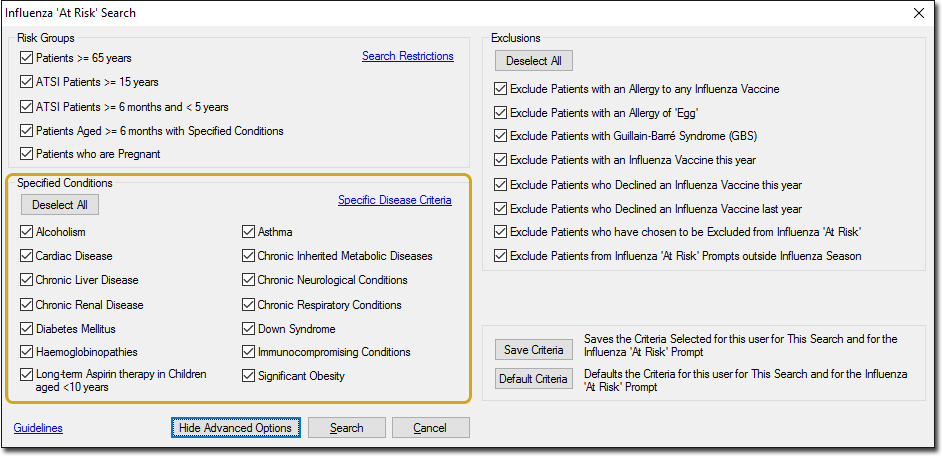The height and width of the screenshot is (456, 942).
Task: Click Deselect All under Exclusions
Action: (x=533, y=61)
